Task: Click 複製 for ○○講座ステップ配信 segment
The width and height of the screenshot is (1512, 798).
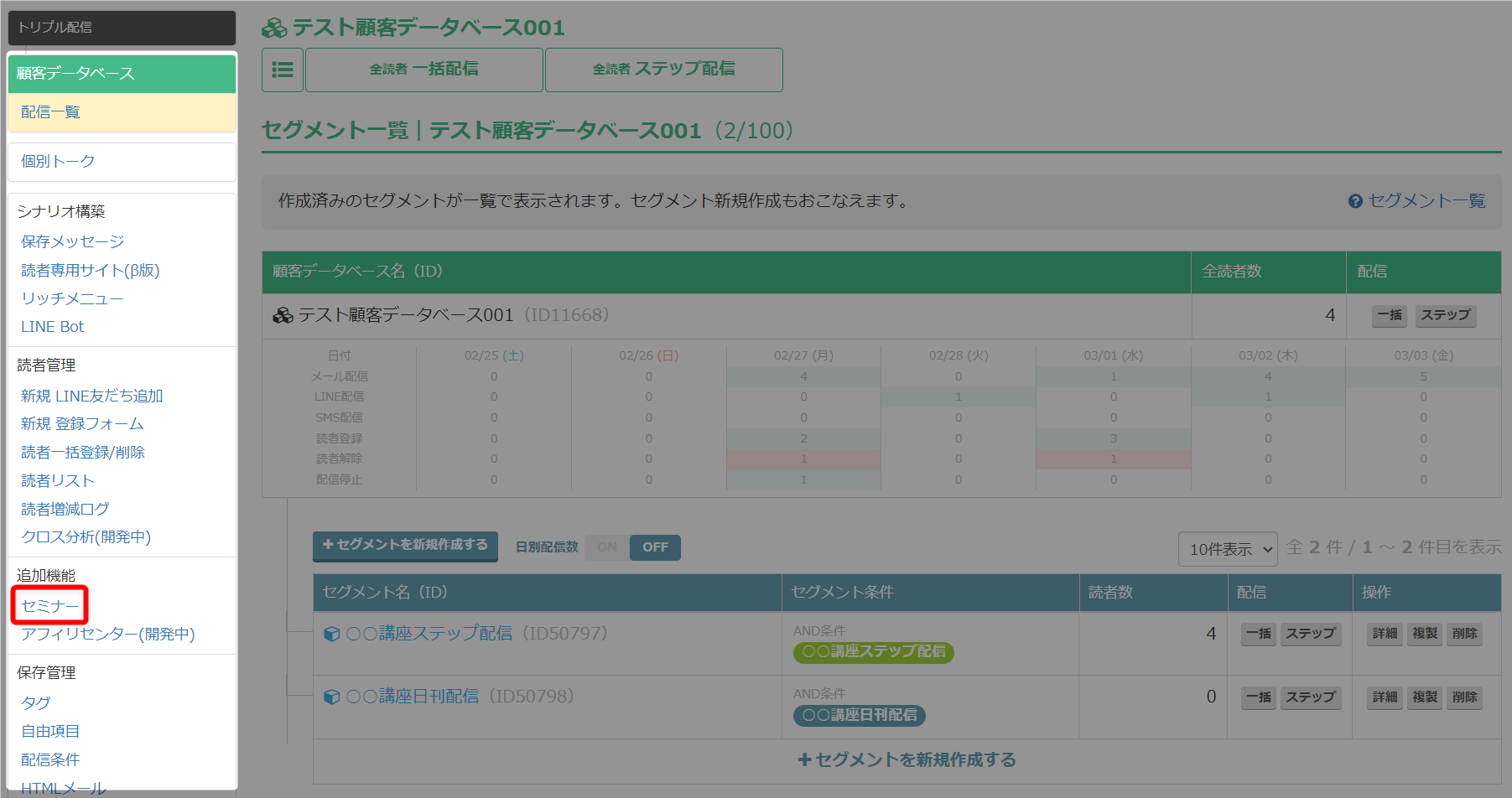Action: (1425, 635)
